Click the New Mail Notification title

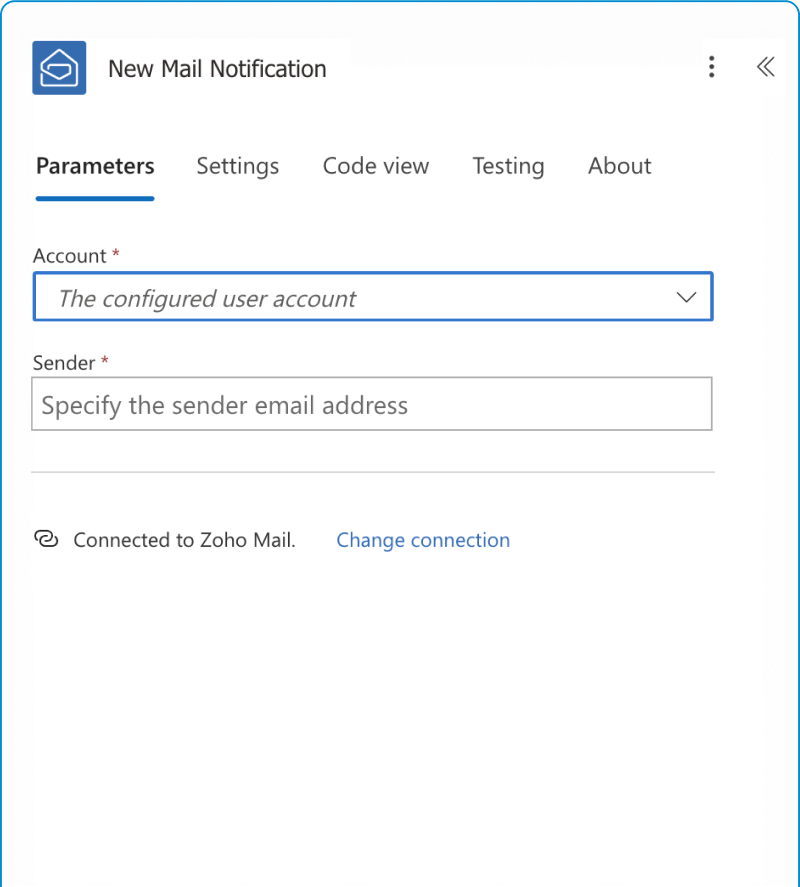click(x=217, y=69)
